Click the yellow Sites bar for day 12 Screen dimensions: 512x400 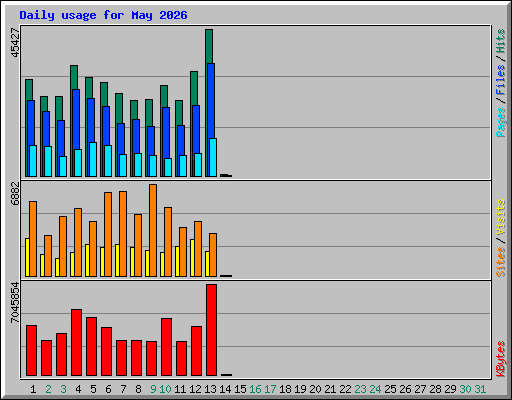click(x=192, y=258)
